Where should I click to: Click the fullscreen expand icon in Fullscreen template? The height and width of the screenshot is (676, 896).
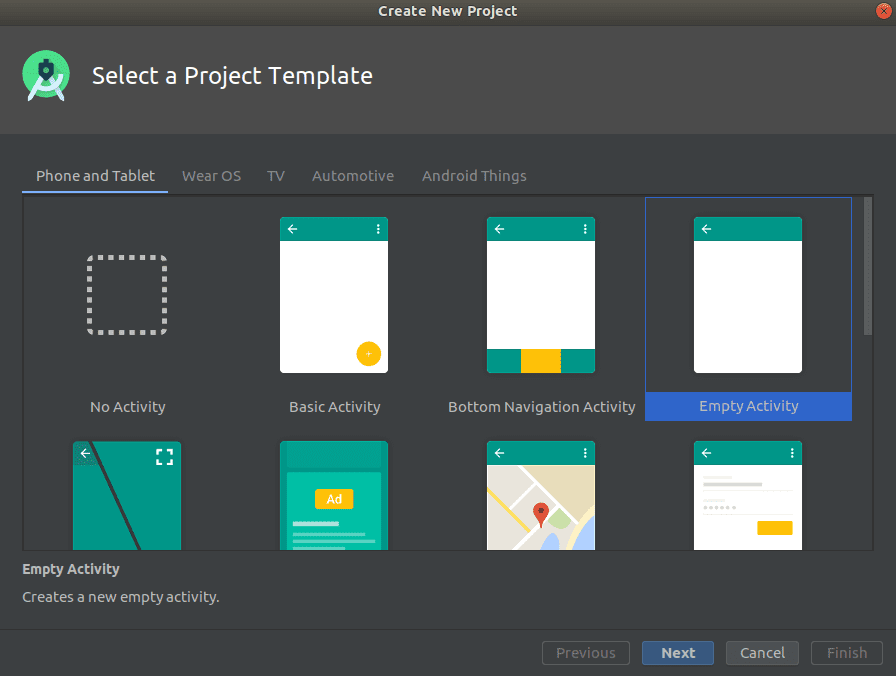[165, 457]
